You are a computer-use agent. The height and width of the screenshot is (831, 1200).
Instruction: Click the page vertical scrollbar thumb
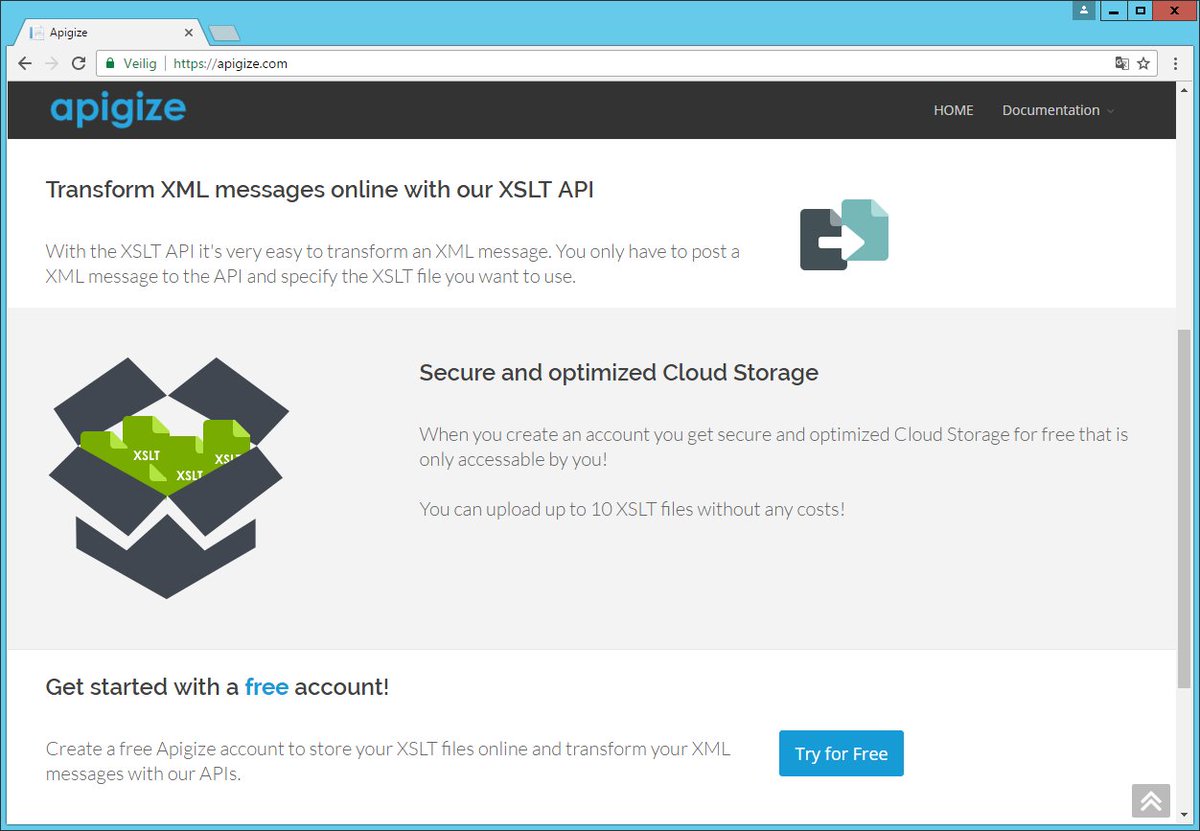tap(1184, 507)
